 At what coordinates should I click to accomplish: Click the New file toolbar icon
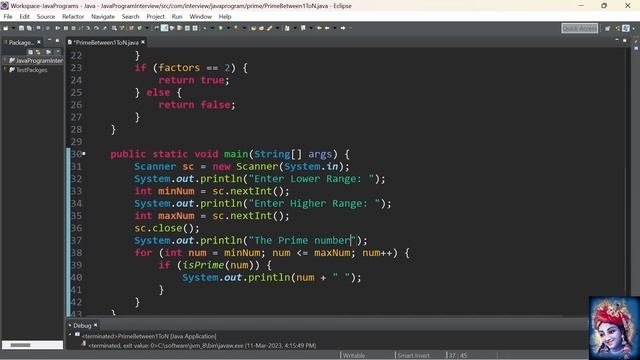5,28
